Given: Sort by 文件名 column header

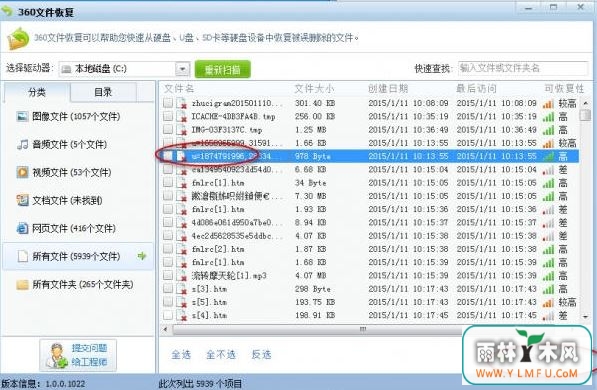Looking at the screenshot, I should 179,89.
